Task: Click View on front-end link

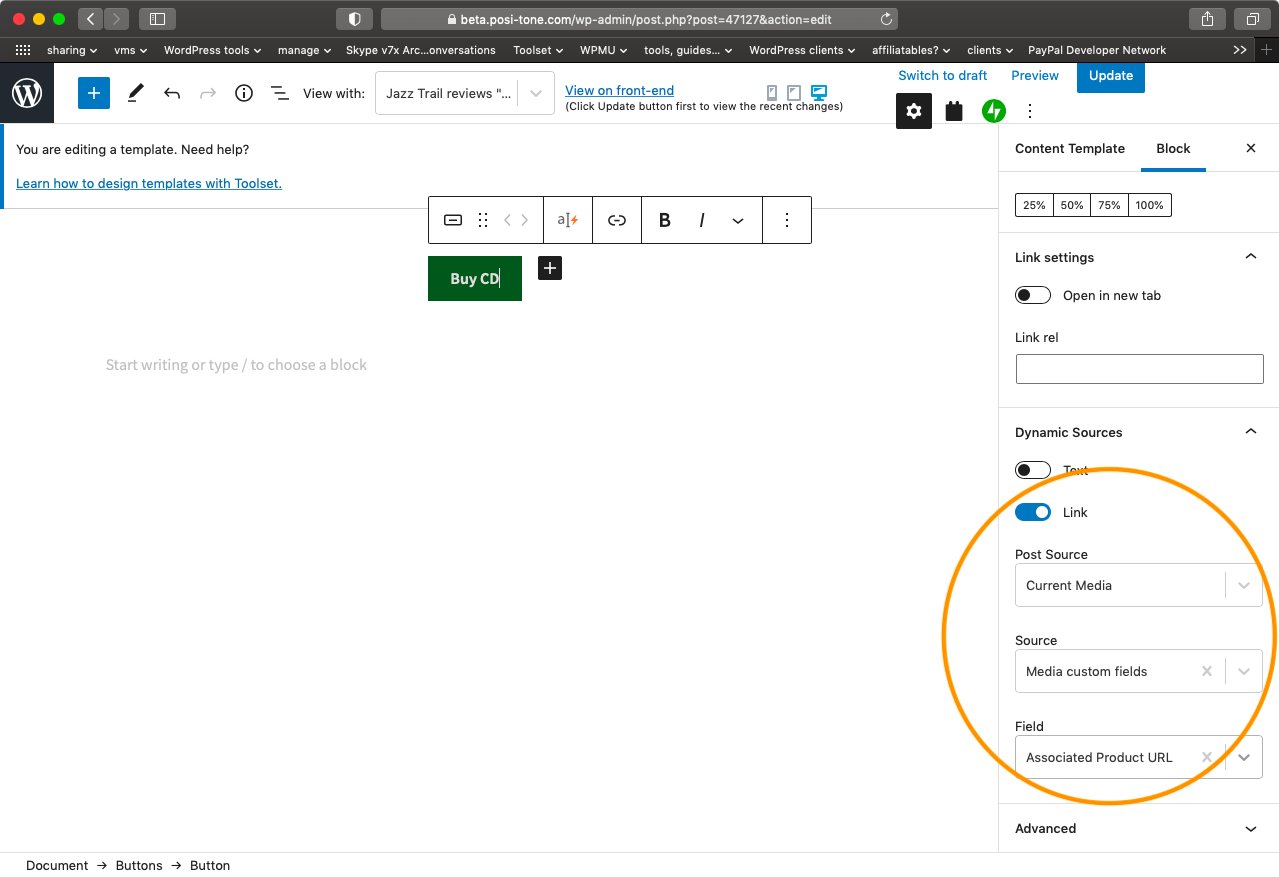Action: click(x=618, y=90)
